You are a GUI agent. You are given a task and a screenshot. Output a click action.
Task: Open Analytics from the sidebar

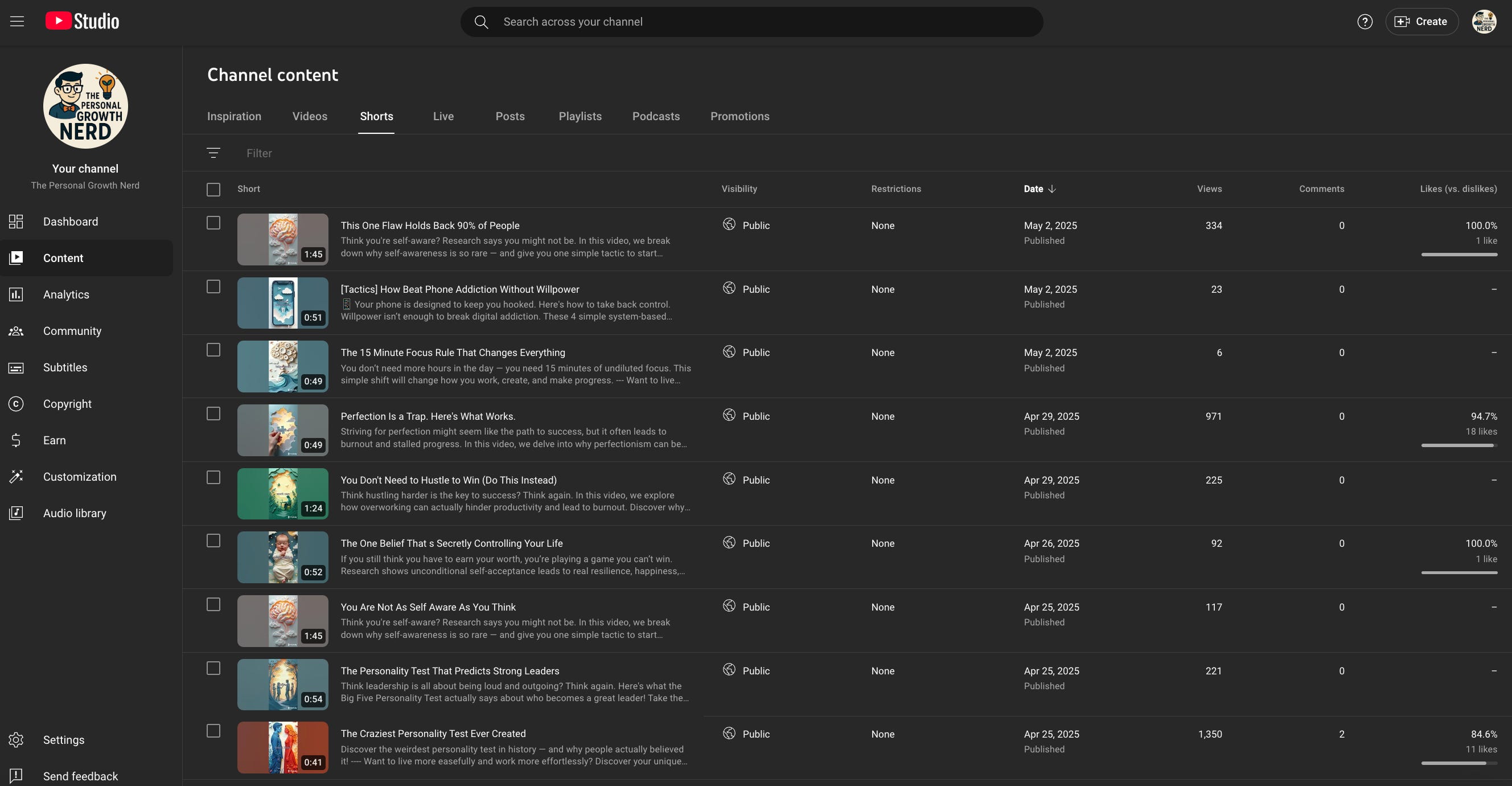65,294
